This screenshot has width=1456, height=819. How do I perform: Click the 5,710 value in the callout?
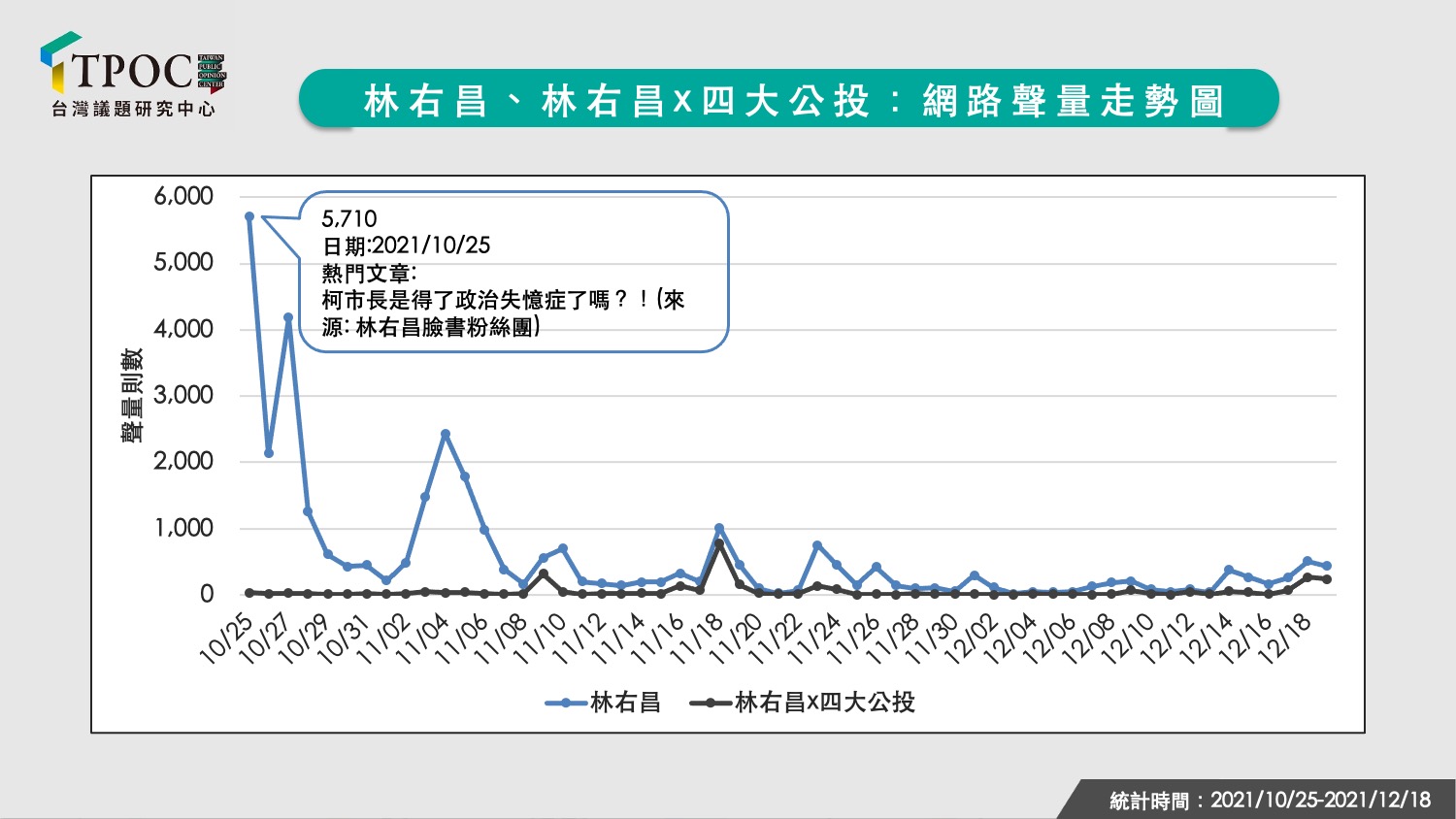click(x=349, y=218)
